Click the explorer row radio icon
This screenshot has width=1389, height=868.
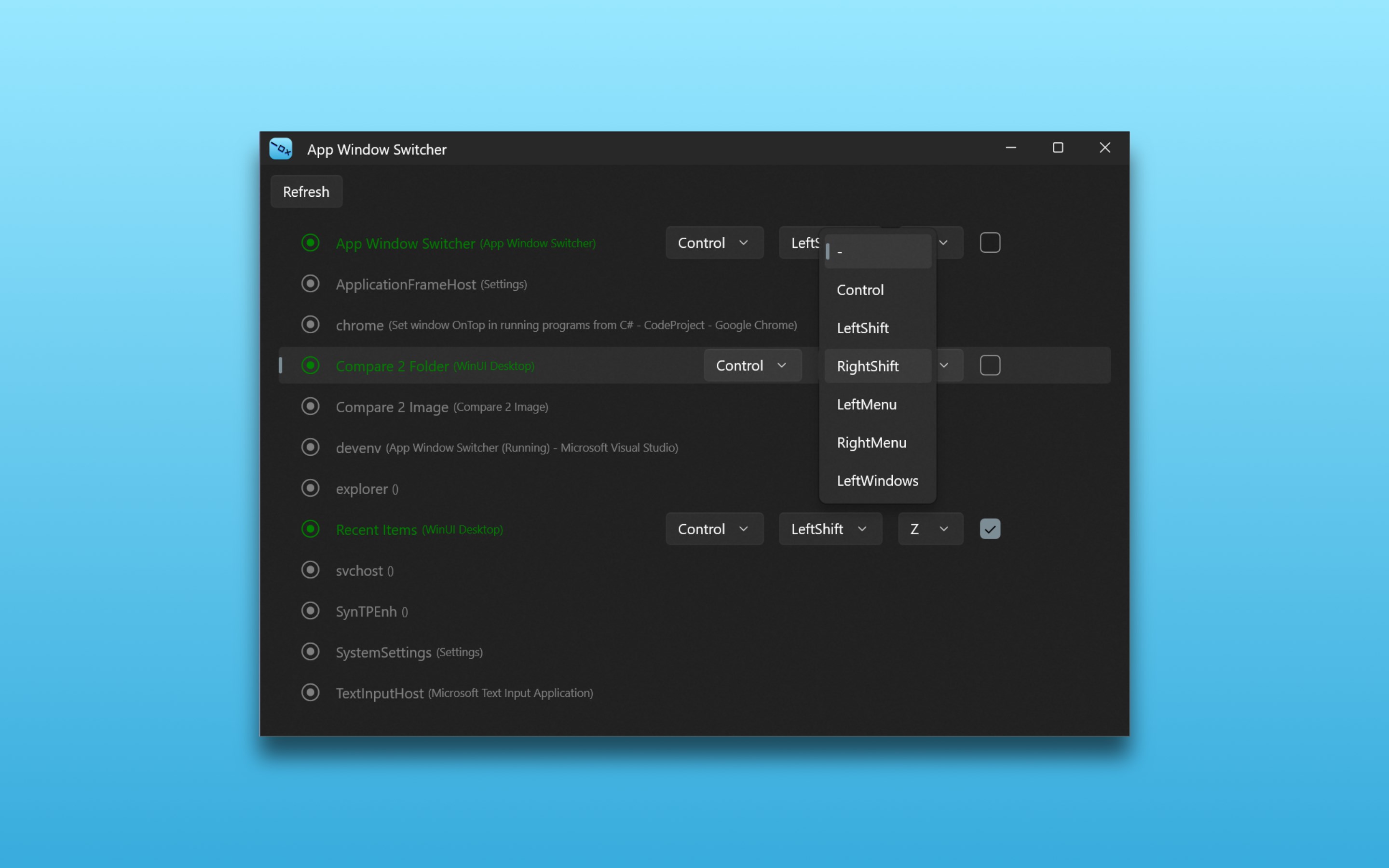(311, 488)
